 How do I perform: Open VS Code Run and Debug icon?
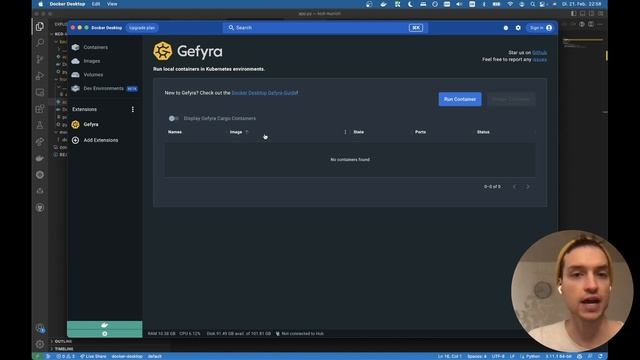[x=40, y=76]
